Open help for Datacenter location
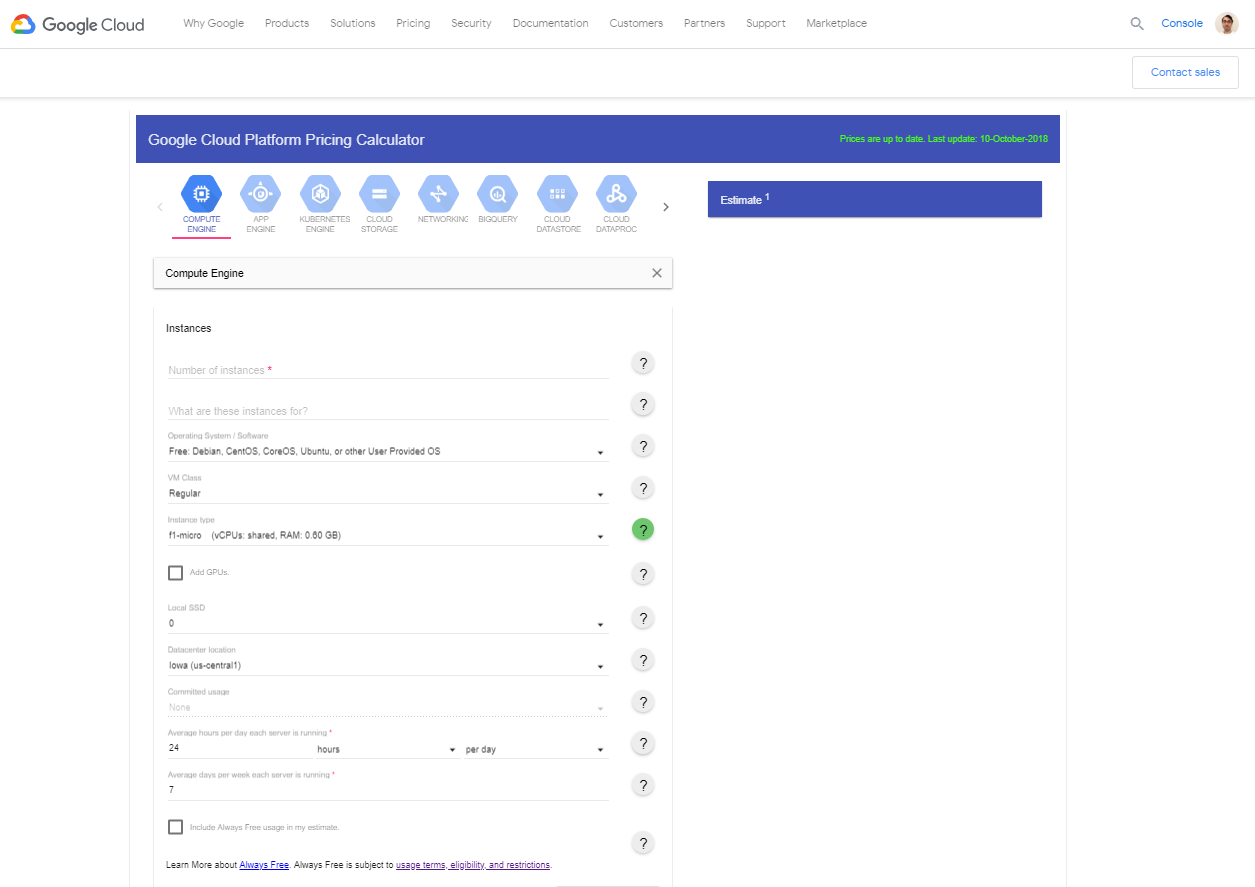The image size is (1255, 887). [643, 660]
